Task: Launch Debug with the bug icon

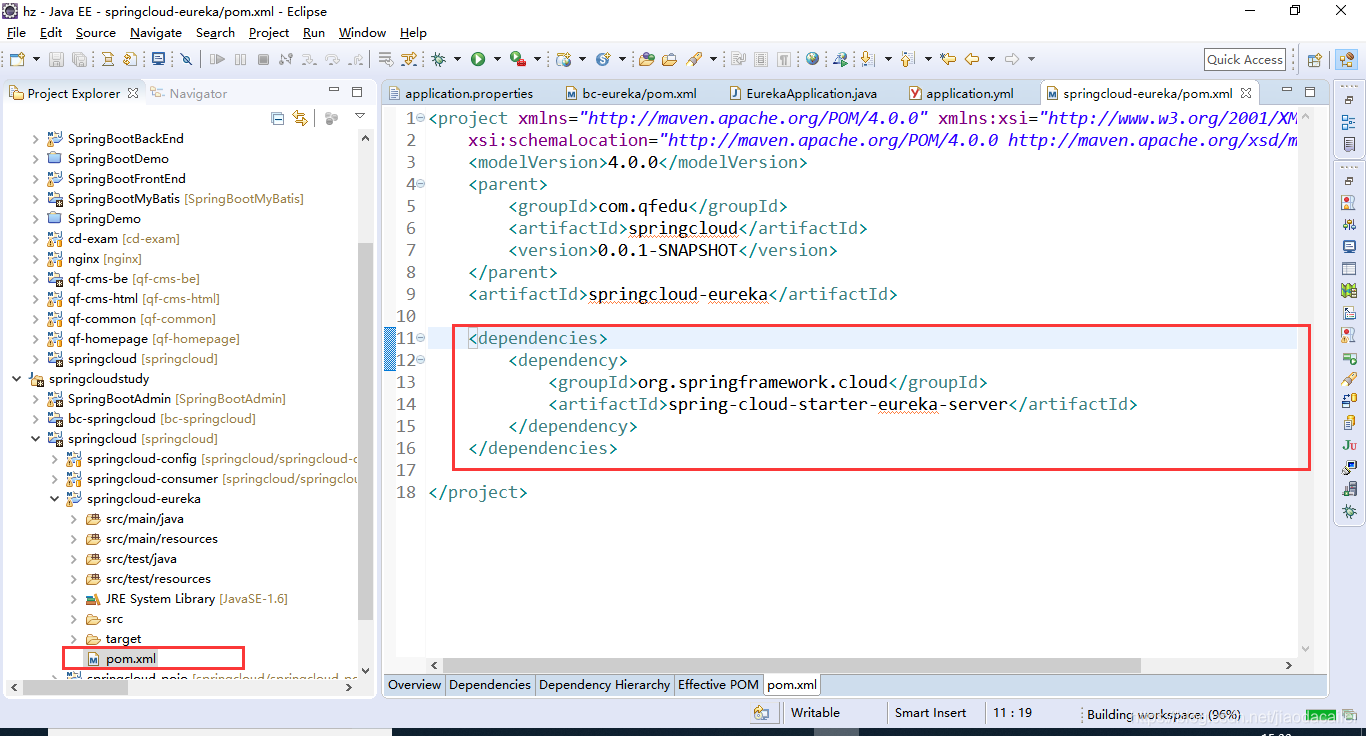Action: click(439, 59)
